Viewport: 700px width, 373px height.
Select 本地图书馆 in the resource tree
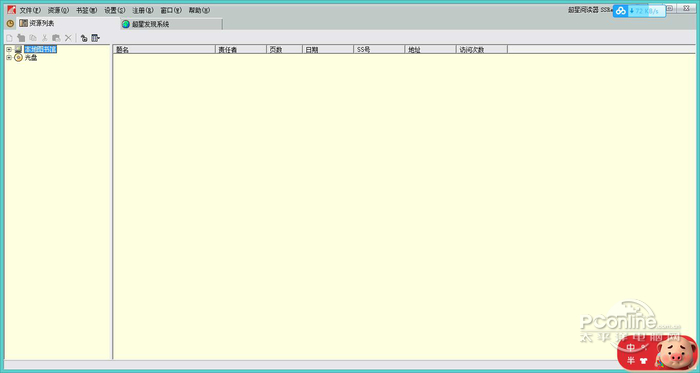[x=41, y=50]
